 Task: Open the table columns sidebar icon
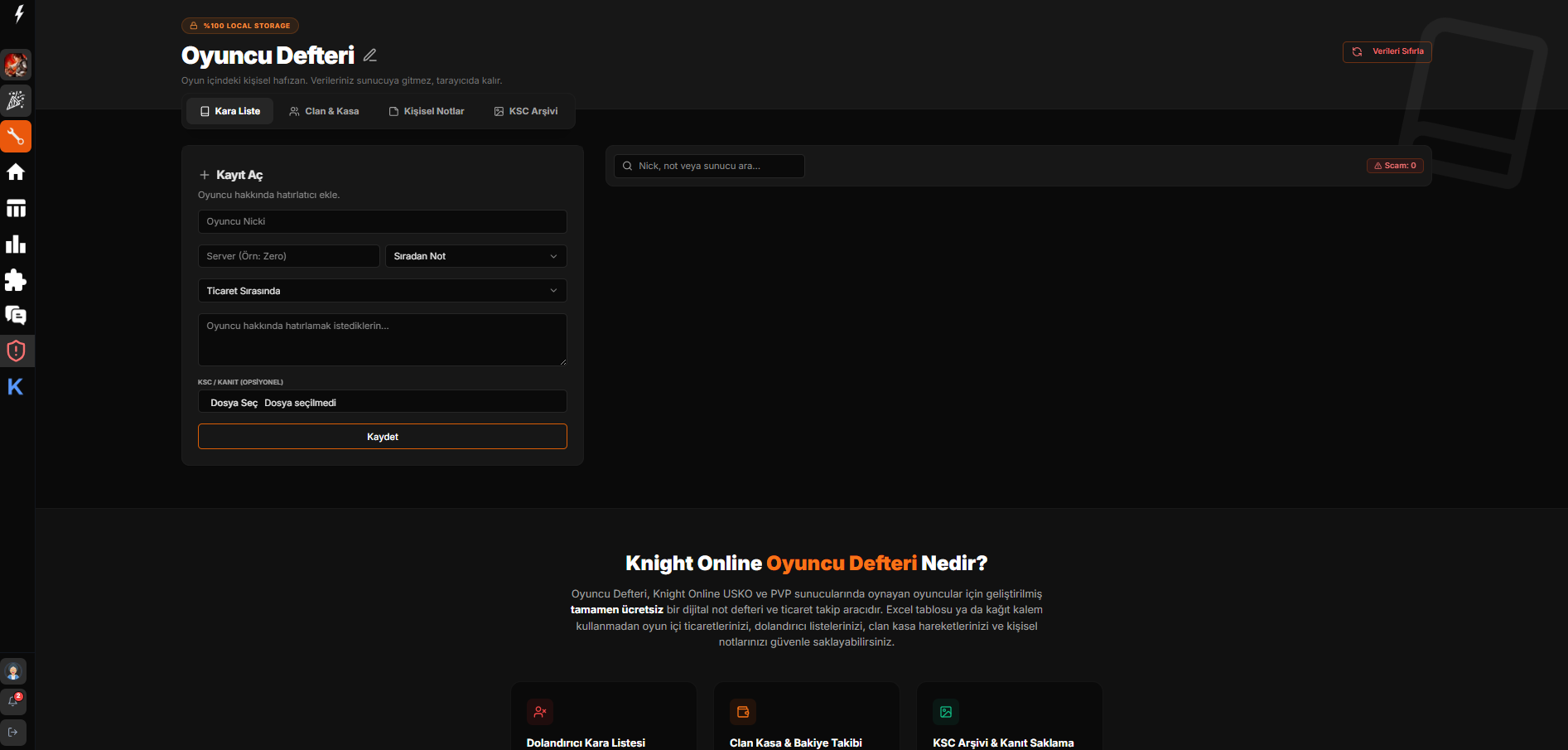click(16, 208)
